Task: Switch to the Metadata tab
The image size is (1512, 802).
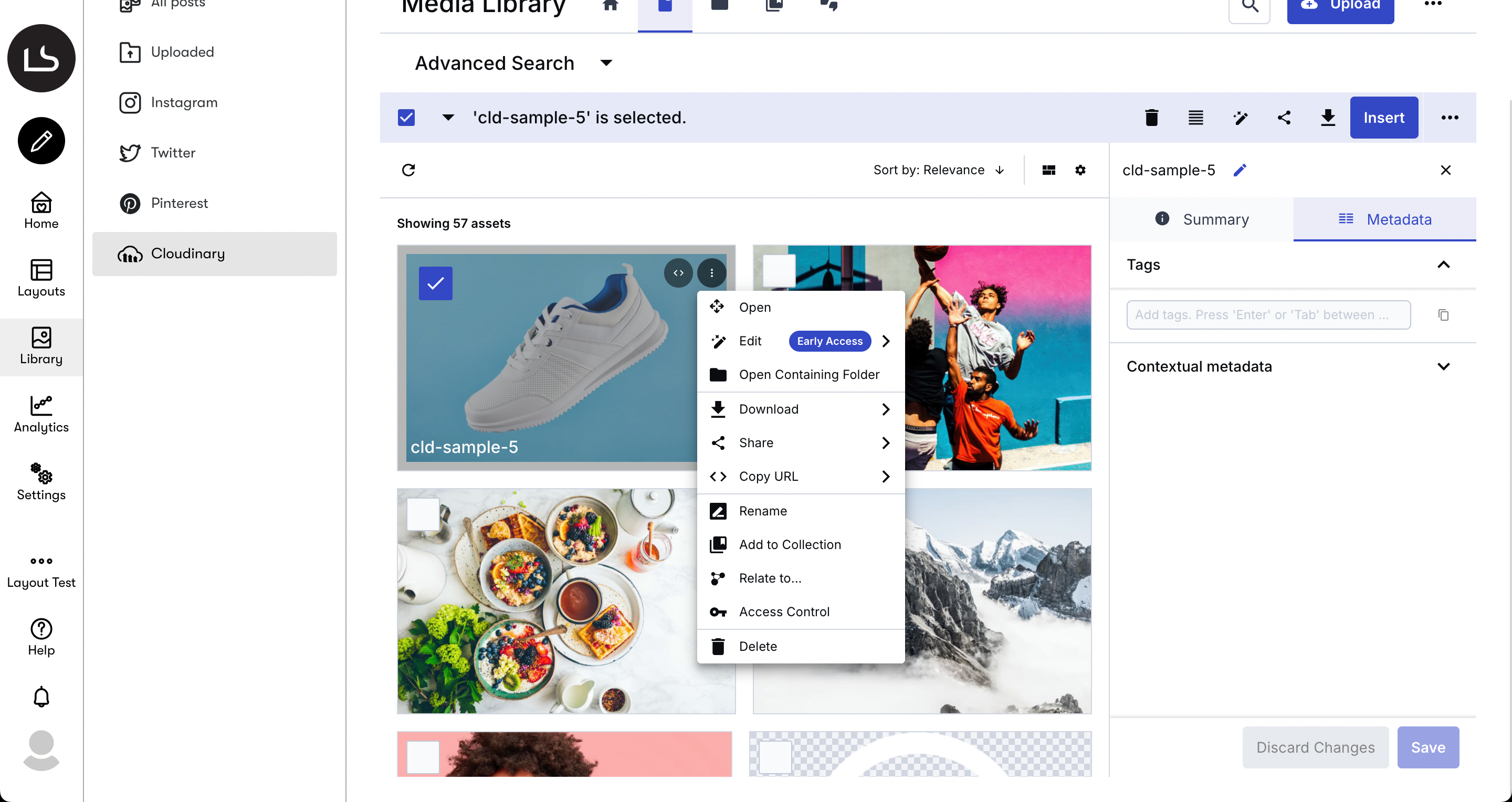Action: point(1384,219)
